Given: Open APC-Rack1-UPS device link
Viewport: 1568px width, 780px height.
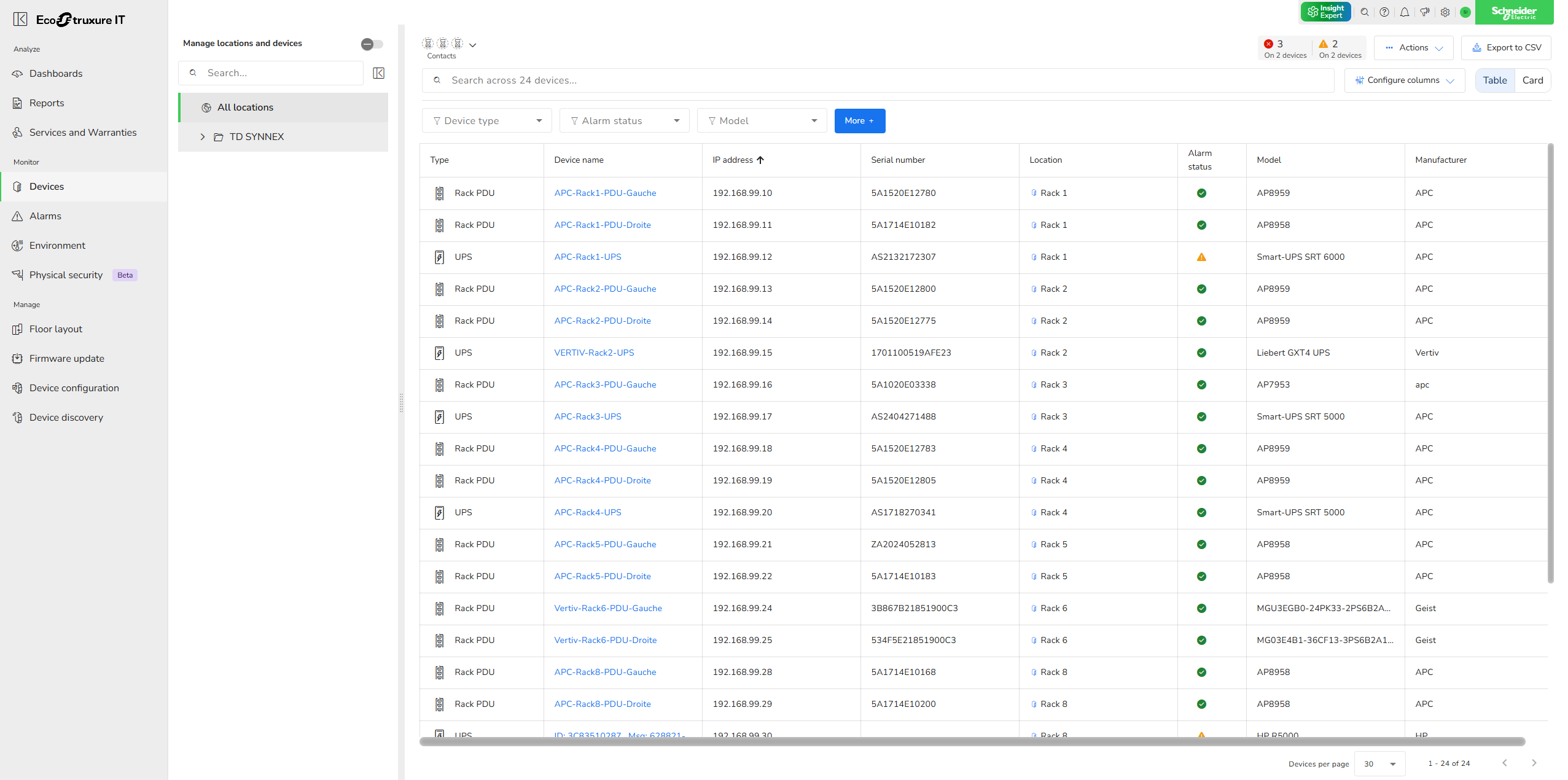Looking at the screenshot, I should (587, 257).
